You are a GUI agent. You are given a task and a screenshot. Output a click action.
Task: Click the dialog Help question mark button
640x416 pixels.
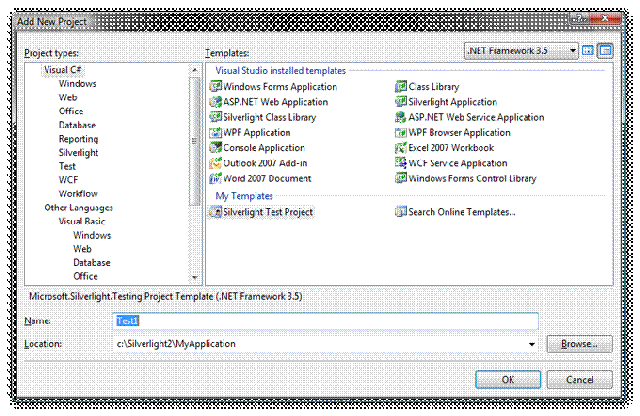(580, 18)
